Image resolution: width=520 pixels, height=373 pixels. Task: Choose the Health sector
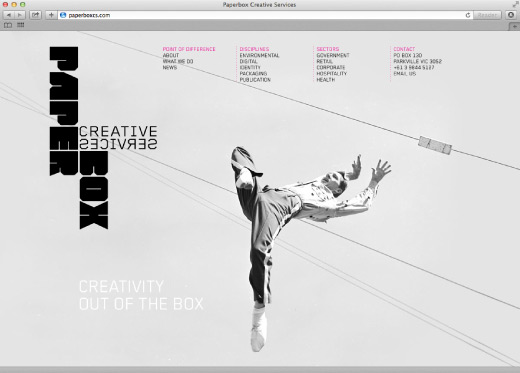326,80
